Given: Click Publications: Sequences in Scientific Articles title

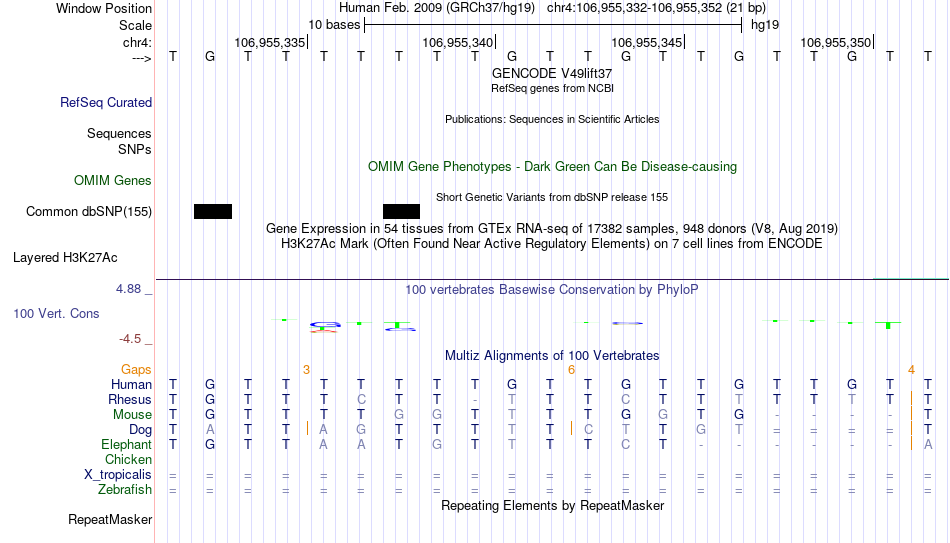Looking at the screenshot, I should click(x=552, y=119).
